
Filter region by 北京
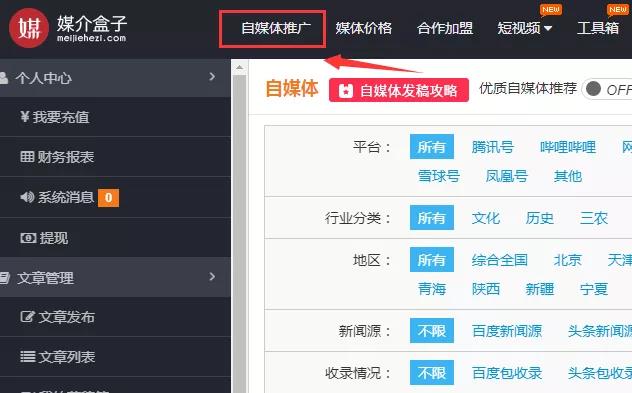coord(568,260)
